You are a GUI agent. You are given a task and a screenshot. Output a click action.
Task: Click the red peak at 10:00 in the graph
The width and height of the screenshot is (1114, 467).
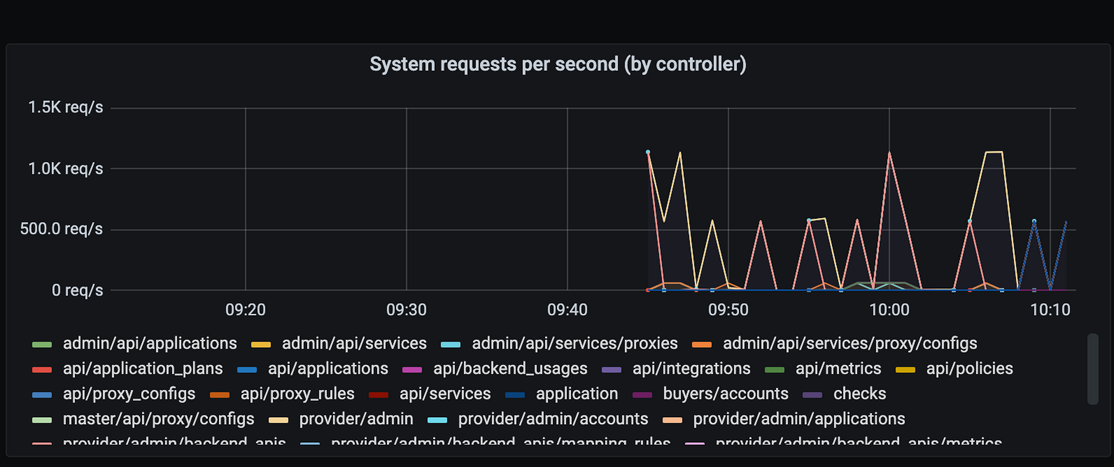point(889,153)
